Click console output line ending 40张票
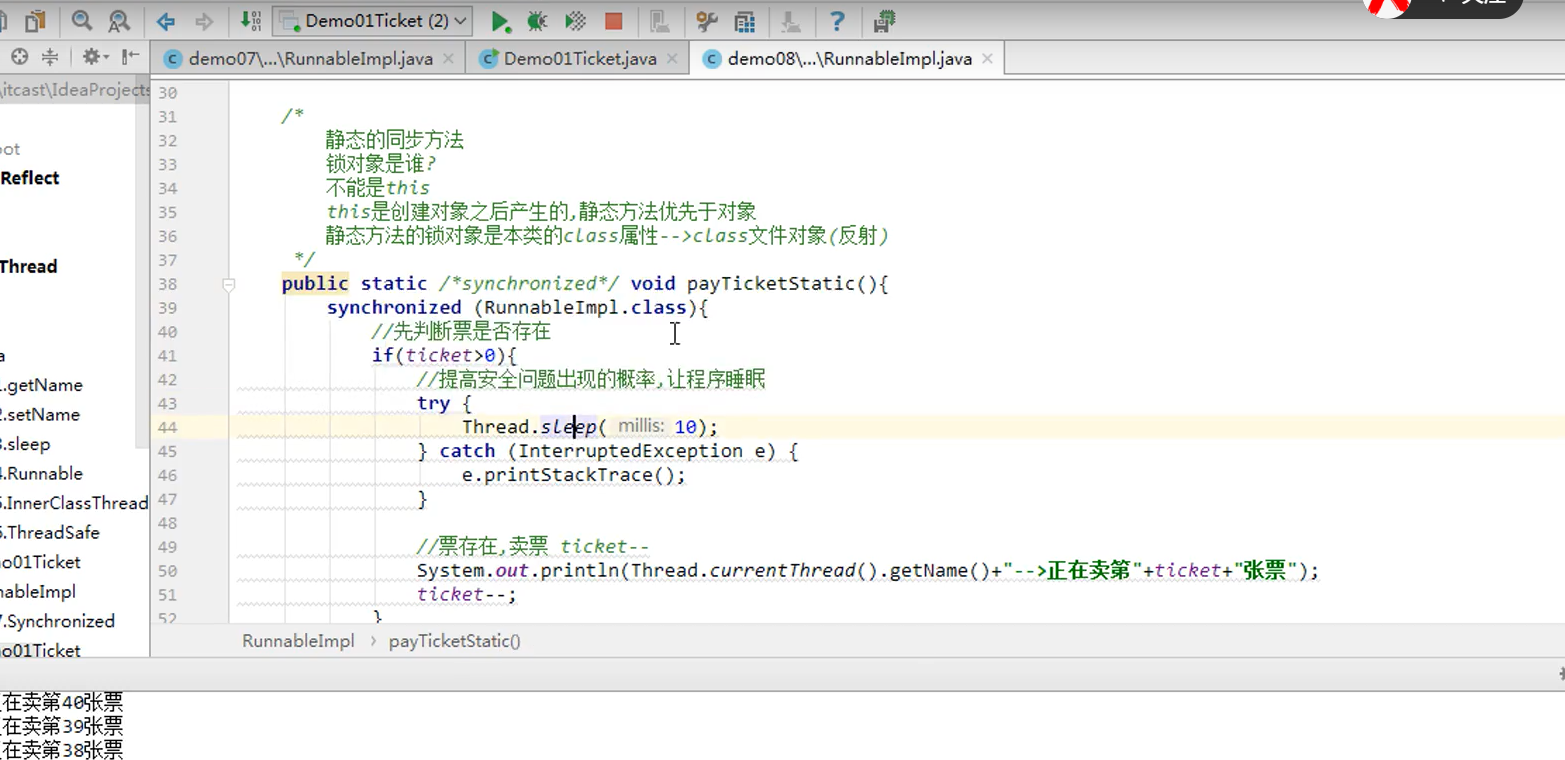Screen dimensions: 1565x760 (x=62, y=703)
